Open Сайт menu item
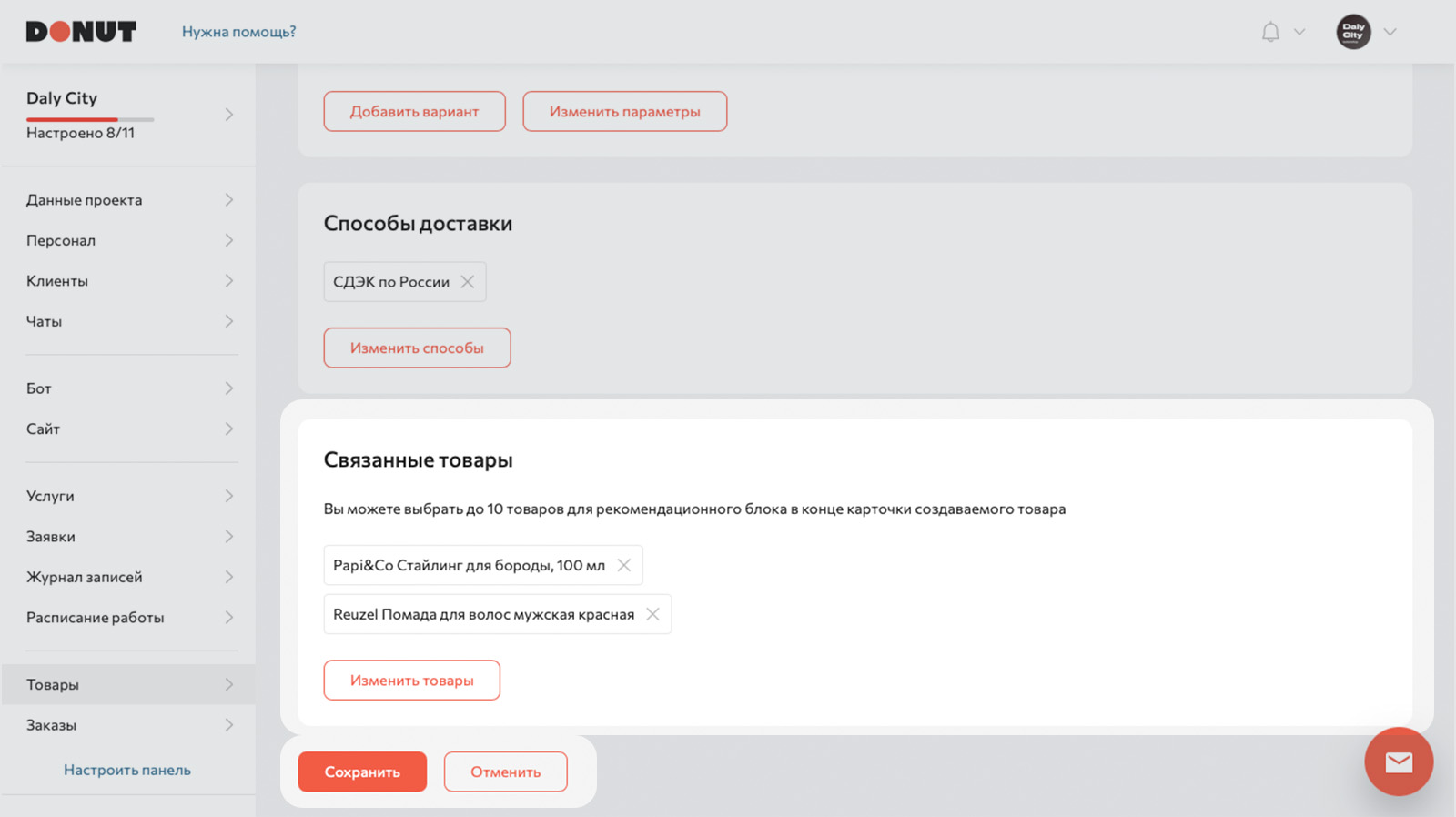 [129, 429]
